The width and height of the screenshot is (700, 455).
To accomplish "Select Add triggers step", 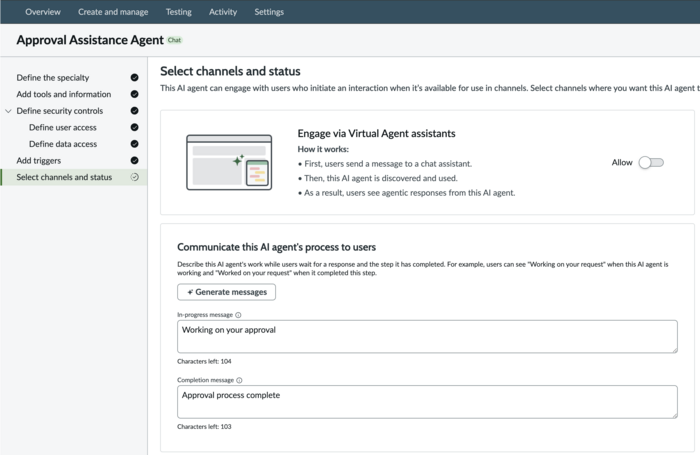I will pos(39,160).
